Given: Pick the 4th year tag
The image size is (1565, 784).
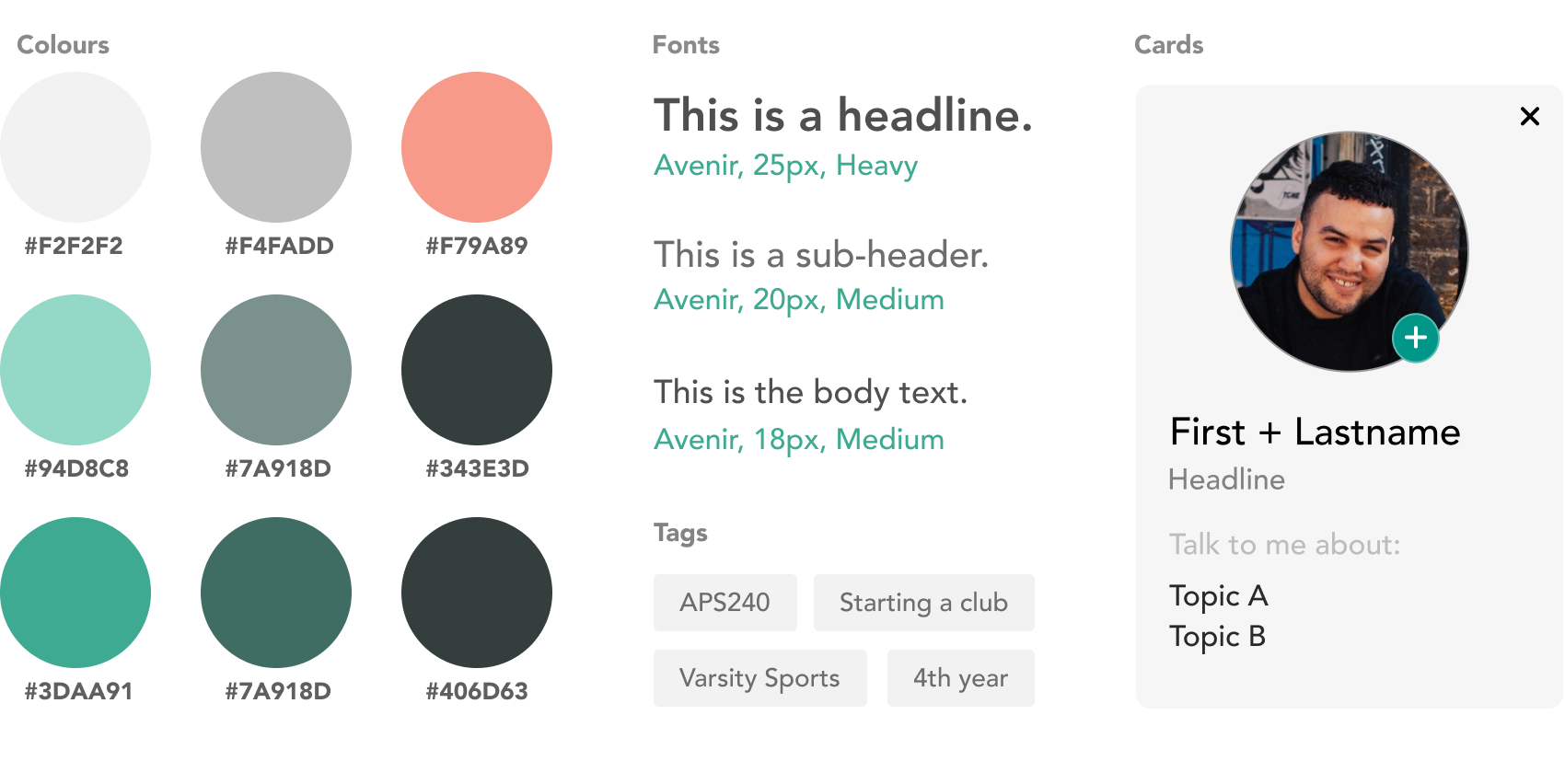Looking at the screenshot, I should coord(961,678).
